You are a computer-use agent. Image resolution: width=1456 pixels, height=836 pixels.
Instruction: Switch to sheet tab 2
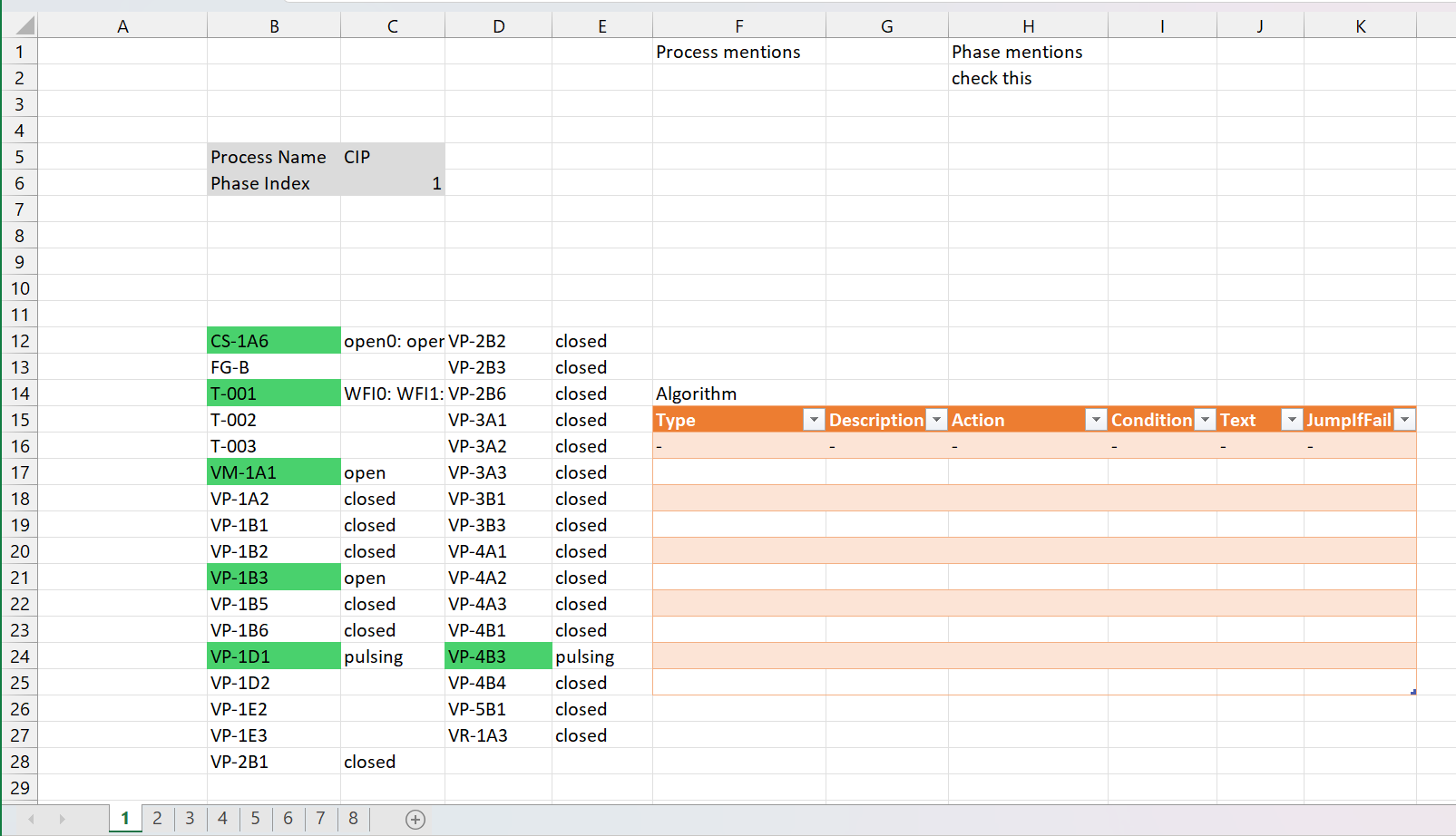click(x=157, y=819)
